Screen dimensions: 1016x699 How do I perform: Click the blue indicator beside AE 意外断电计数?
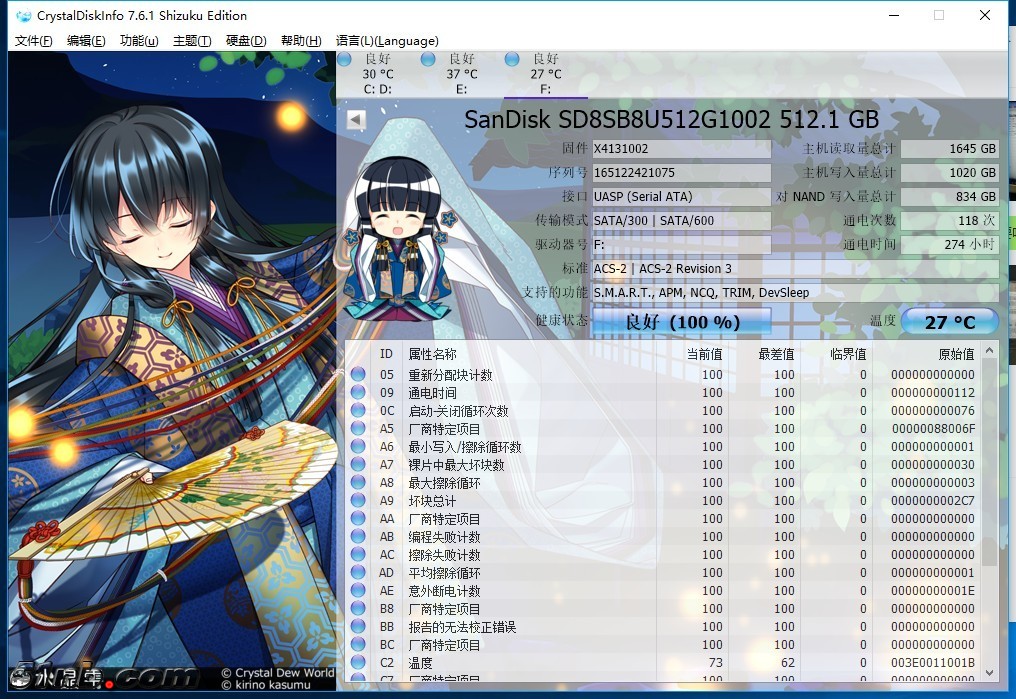click(360, 590)
